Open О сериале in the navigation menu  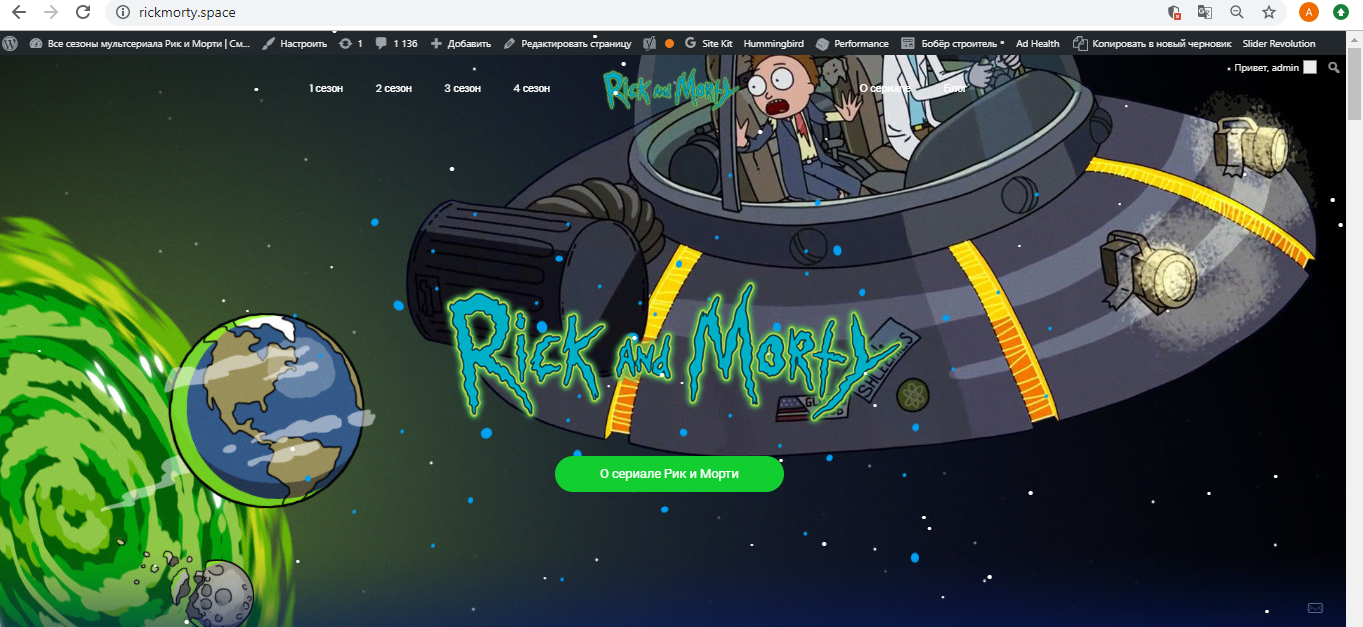(885, 88)
